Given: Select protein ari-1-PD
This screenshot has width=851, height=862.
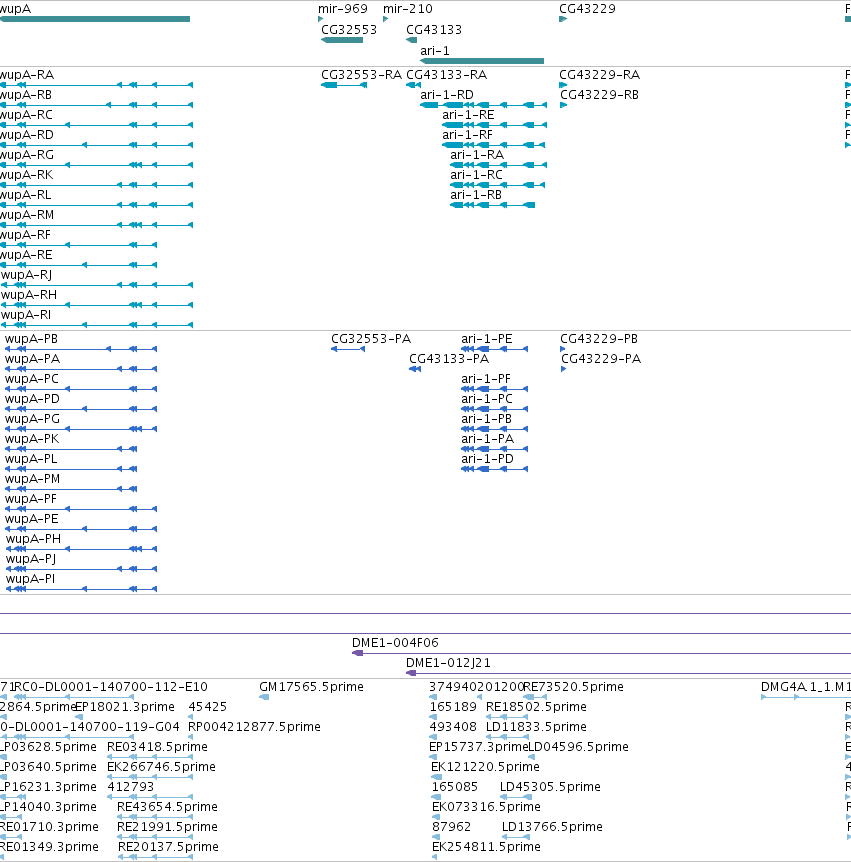Looking at the screenshot, I should (x=495, y=469).
